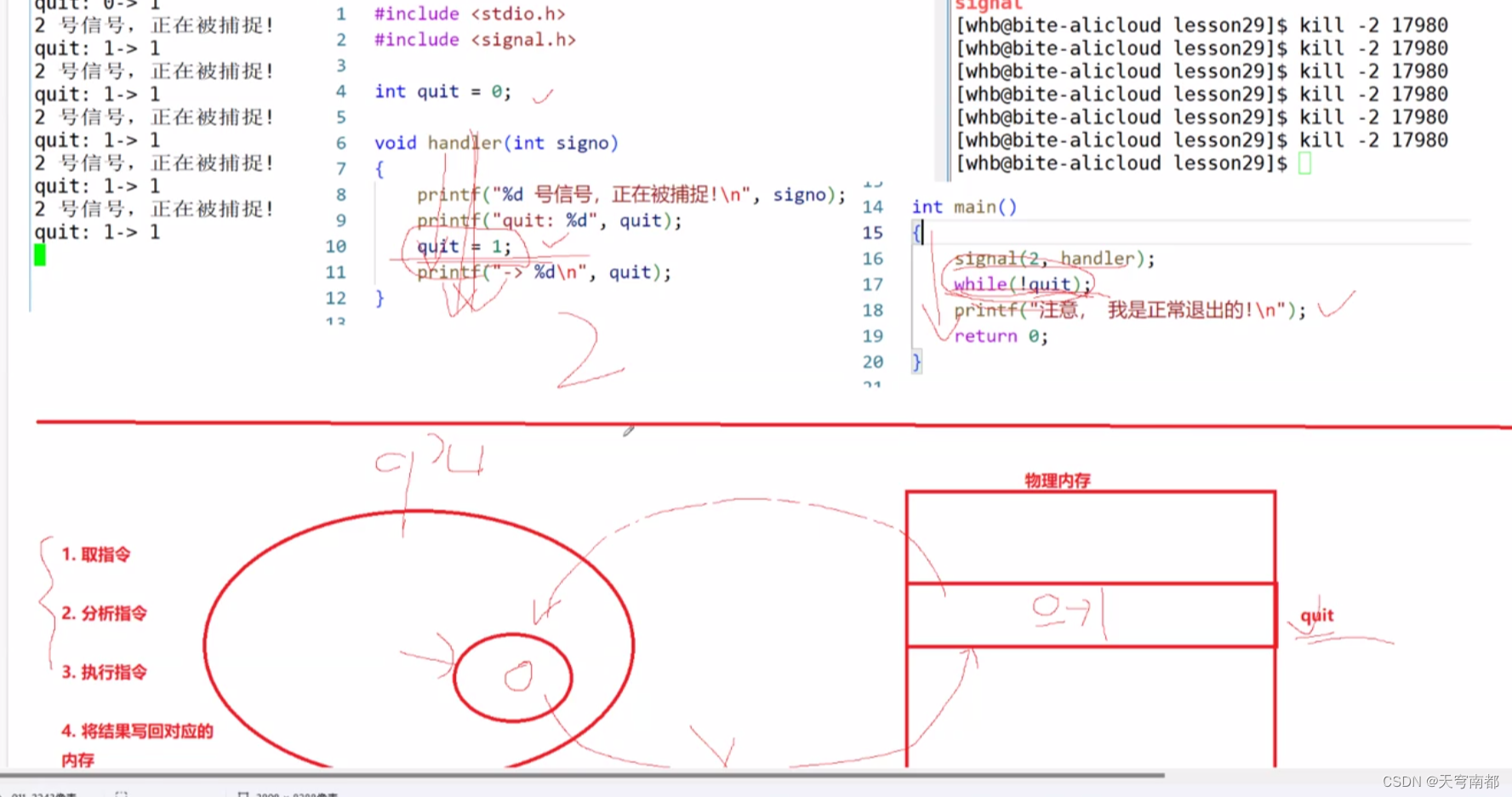This screenshot has height=797, width=1512.
Task: Click the 'quit' label beside the memory box
Action: coord(1317,616)
